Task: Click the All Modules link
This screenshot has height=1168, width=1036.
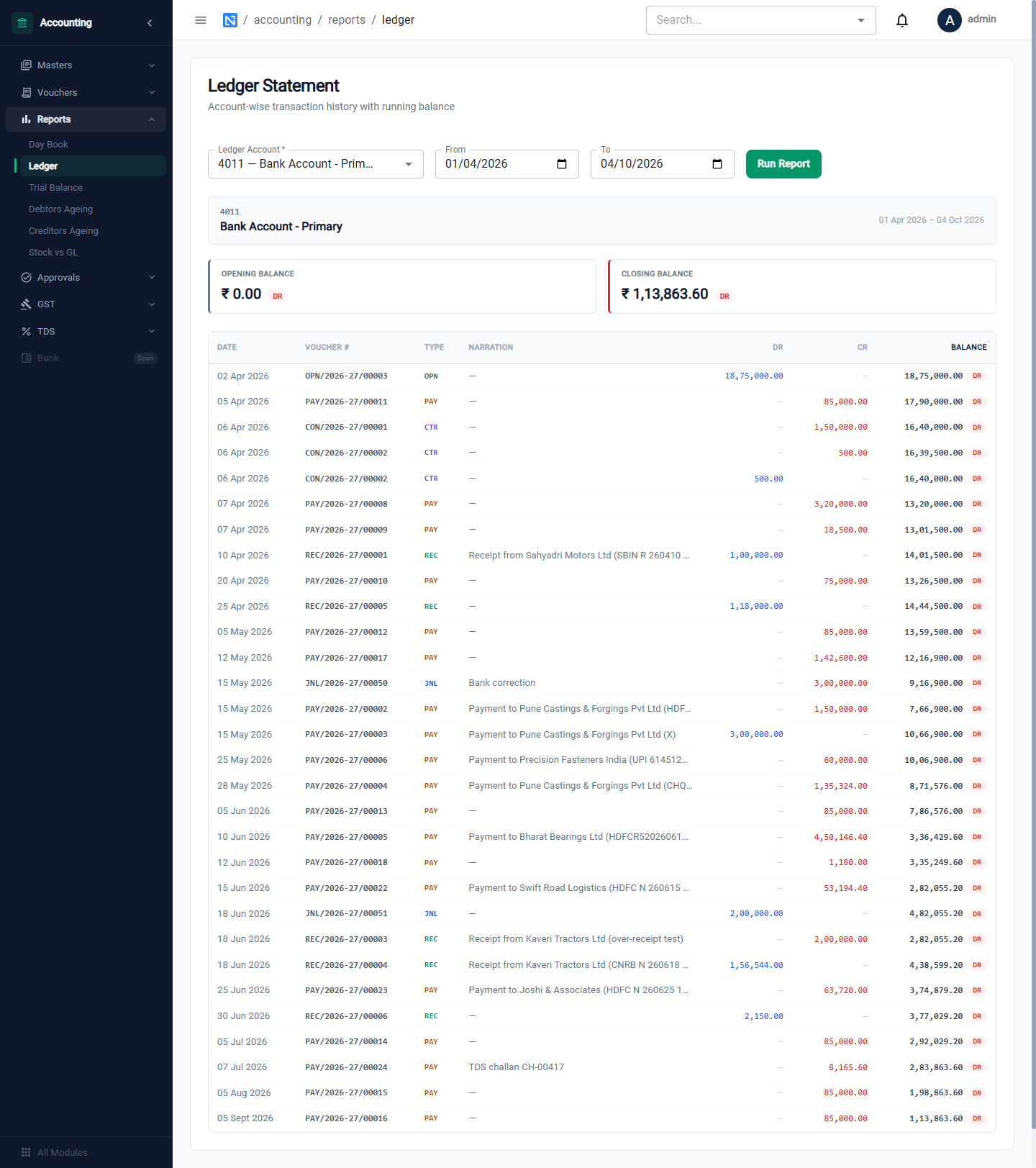Action: point(62,1152)
